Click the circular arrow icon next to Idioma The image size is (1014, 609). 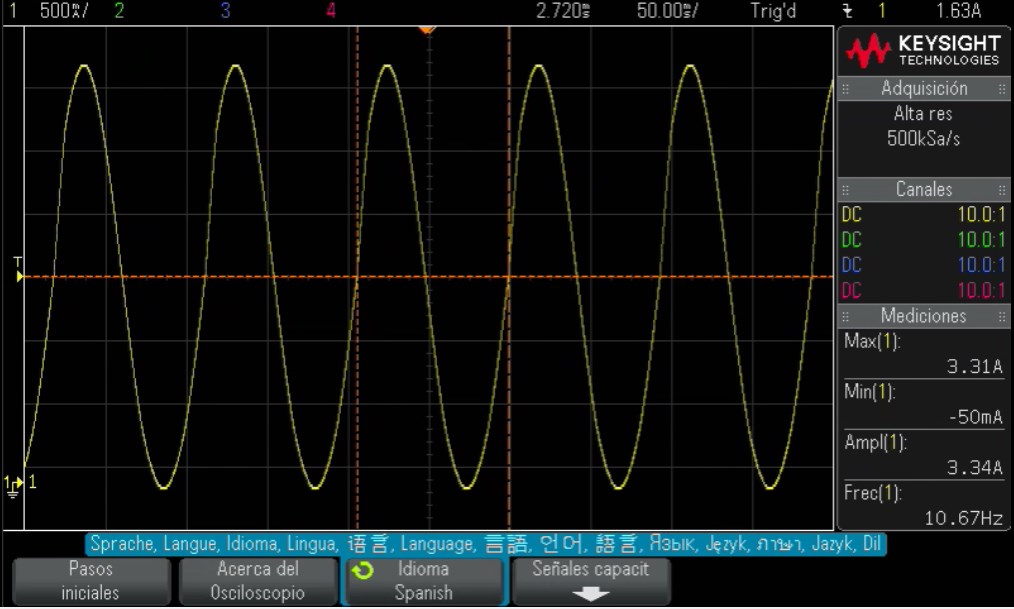pos(363,570)
